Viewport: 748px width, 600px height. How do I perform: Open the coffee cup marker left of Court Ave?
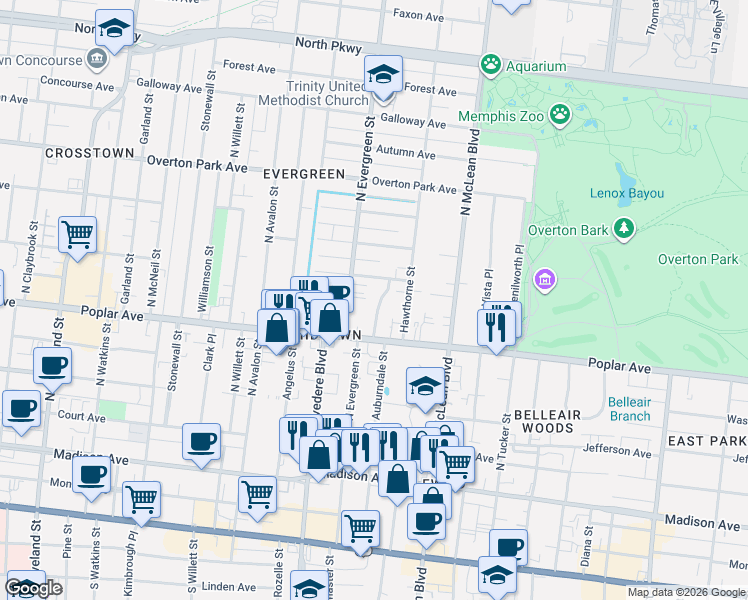(21, 409)
